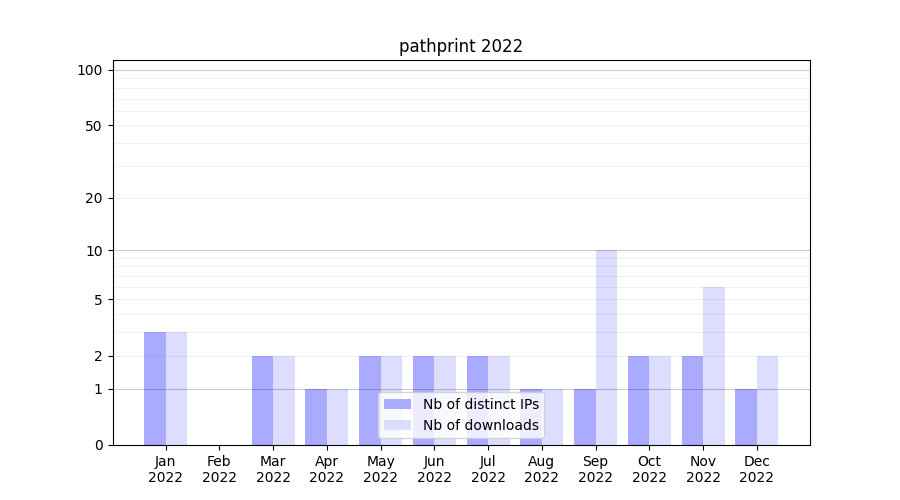Viewport: 900px width, 500px height.
Task: Select the Dec 2022 downloads bar
Action: 767,400
